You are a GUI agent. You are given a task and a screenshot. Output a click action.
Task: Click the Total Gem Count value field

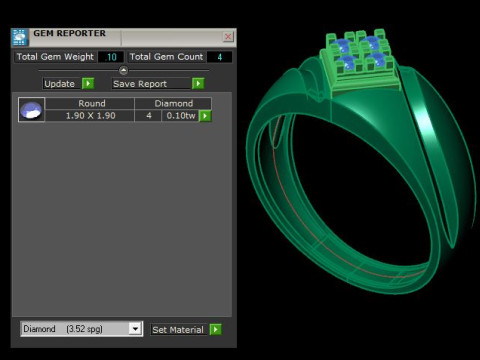(x=219, y=57)
